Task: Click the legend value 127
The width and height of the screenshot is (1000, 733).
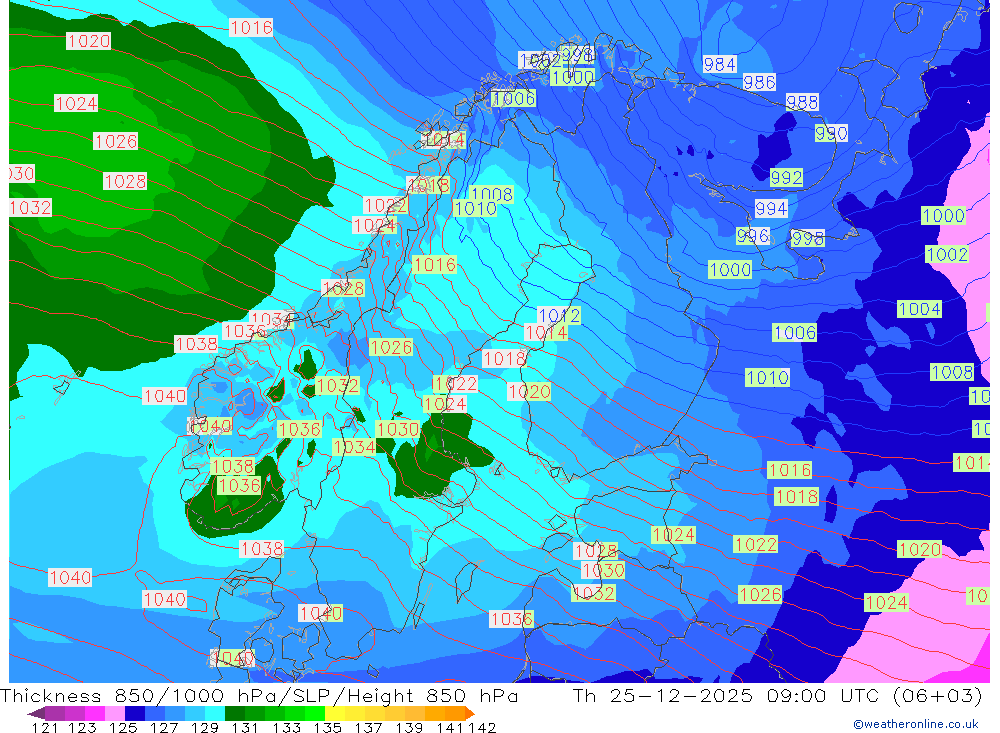Action: [x=164, y=727]
